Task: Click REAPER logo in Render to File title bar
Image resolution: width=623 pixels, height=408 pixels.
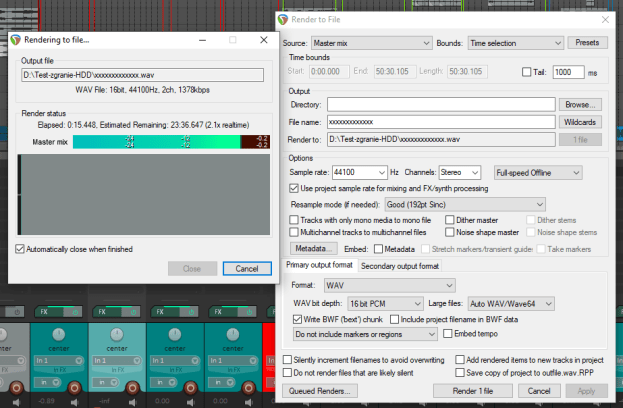Action: coord(285,19)
